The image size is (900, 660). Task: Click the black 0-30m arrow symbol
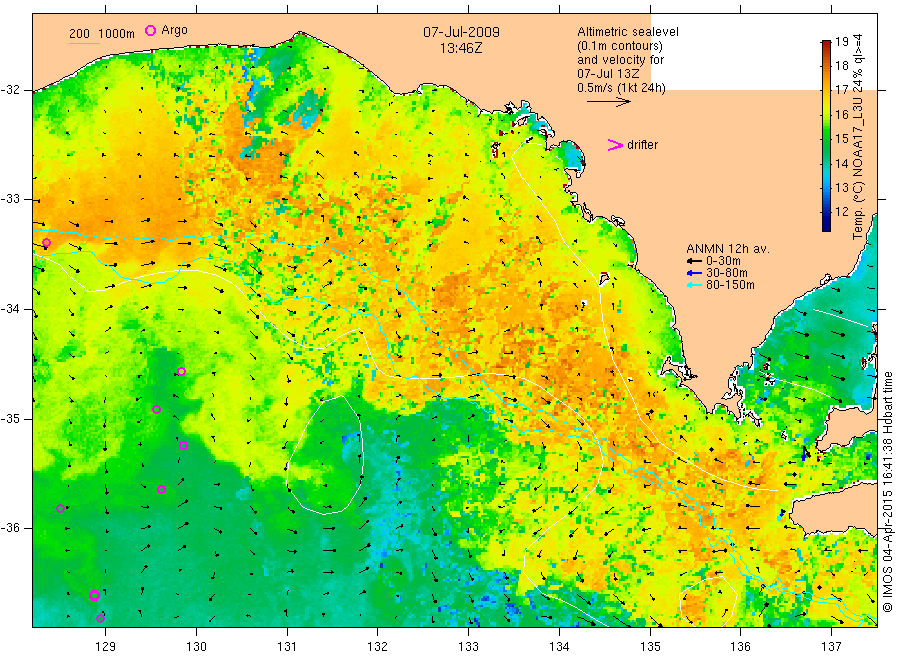695,261
